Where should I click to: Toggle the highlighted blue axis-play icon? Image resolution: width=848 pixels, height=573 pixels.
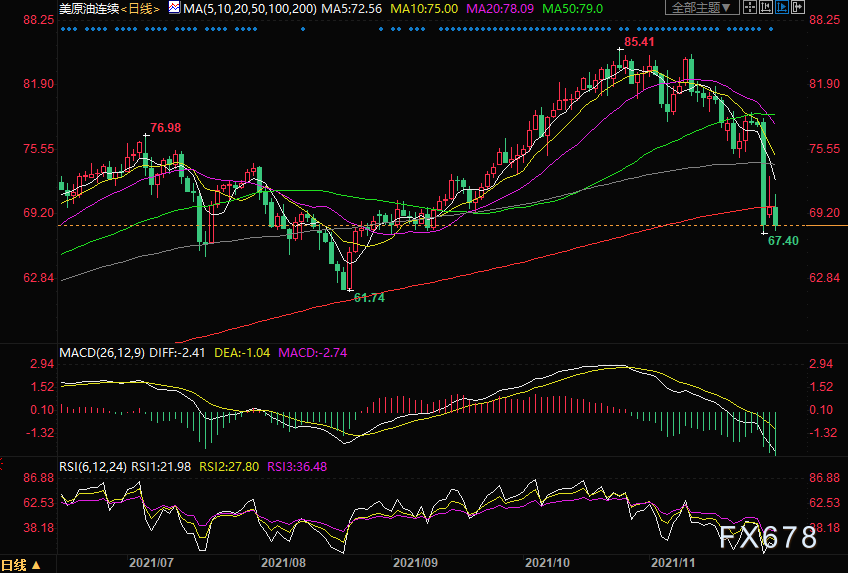pyautogui.click(x=782, y=7)
